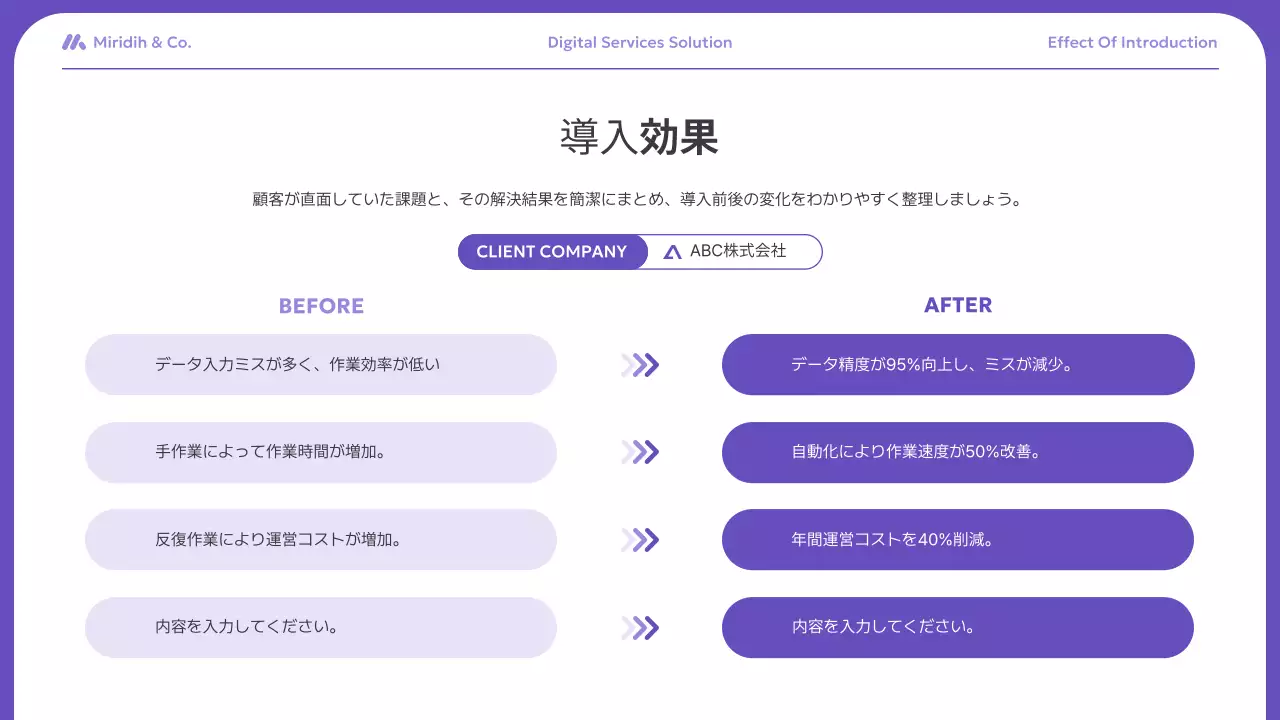
Task: Select the dark purple 40% cost reduction pill
Action: tap(958, 540)
